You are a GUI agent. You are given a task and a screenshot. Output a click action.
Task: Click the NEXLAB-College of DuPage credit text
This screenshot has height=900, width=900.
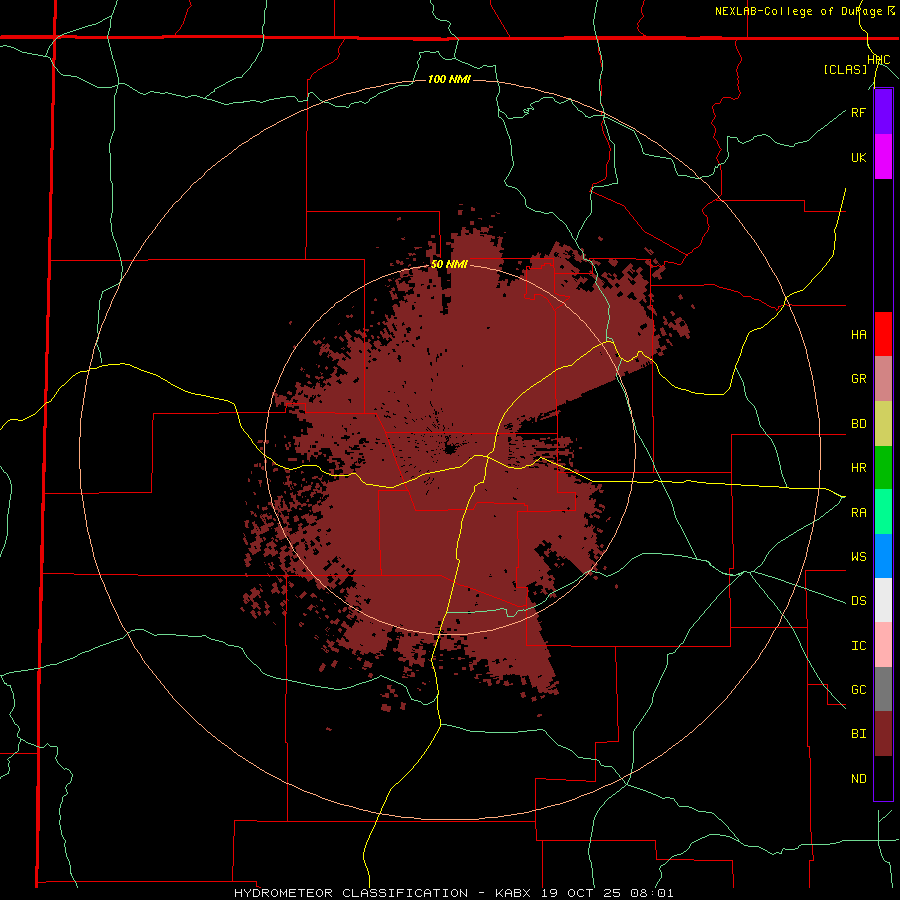click(x=798, y=11)
